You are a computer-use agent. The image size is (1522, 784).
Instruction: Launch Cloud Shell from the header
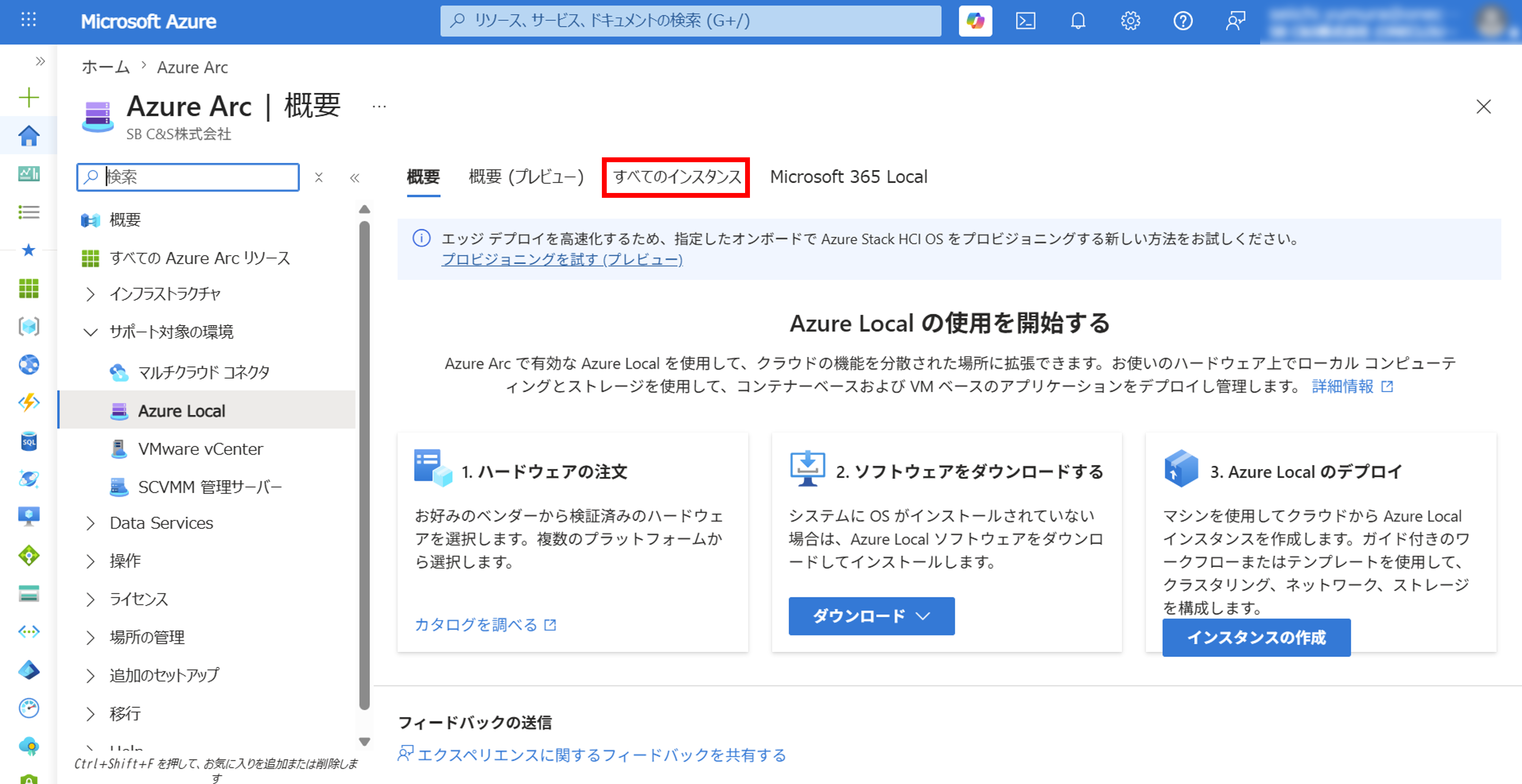coord(1026,21)
